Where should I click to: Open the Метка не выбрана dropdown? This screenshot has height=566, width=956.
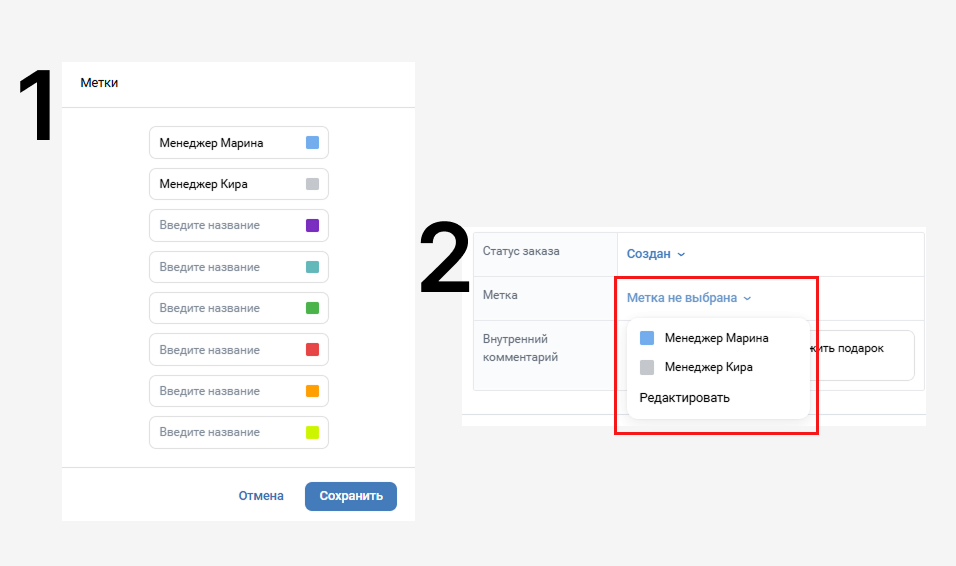689,298
